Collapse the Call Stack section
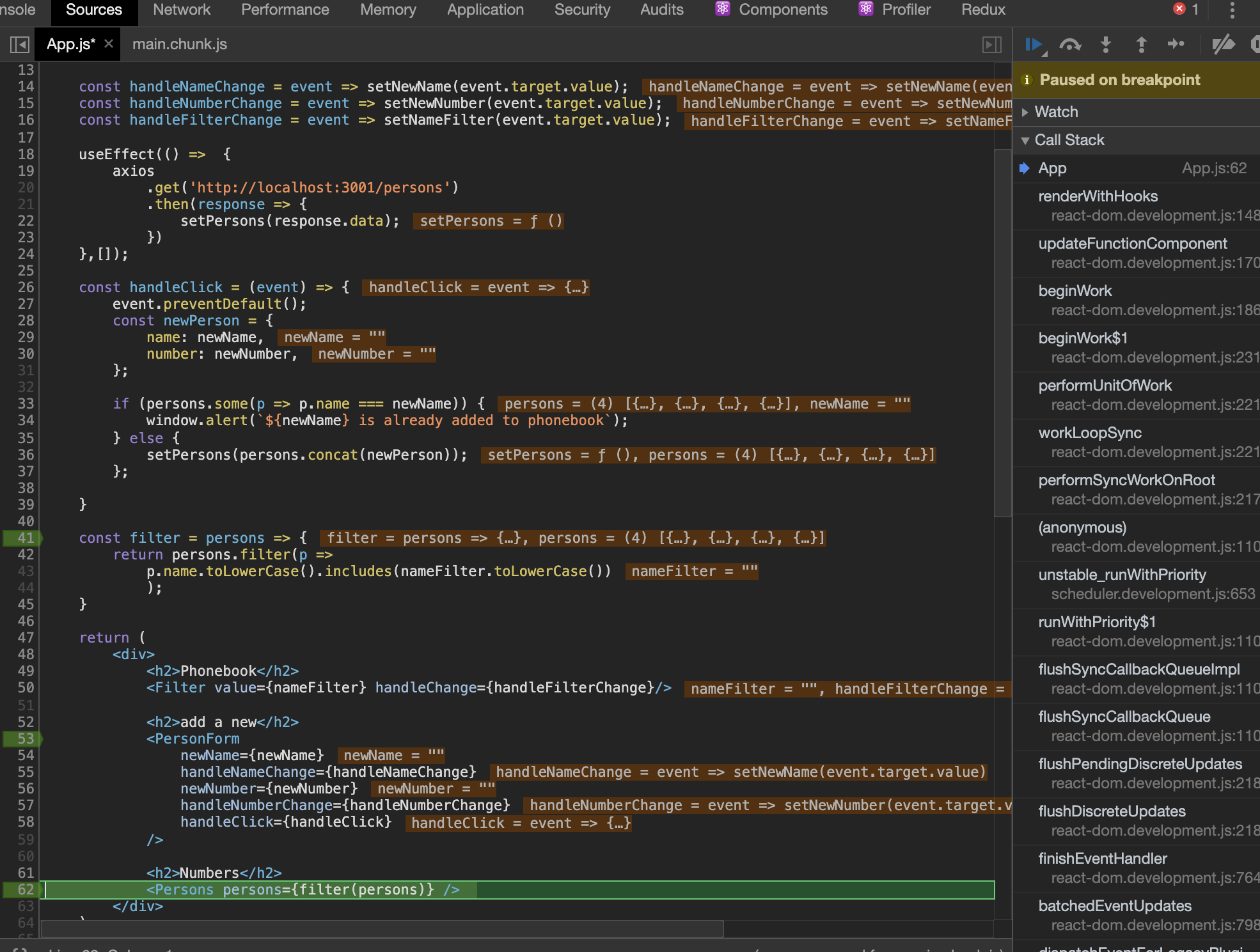The height and width of the screenshot is (952, 1260). click(x=1069, y=140)
